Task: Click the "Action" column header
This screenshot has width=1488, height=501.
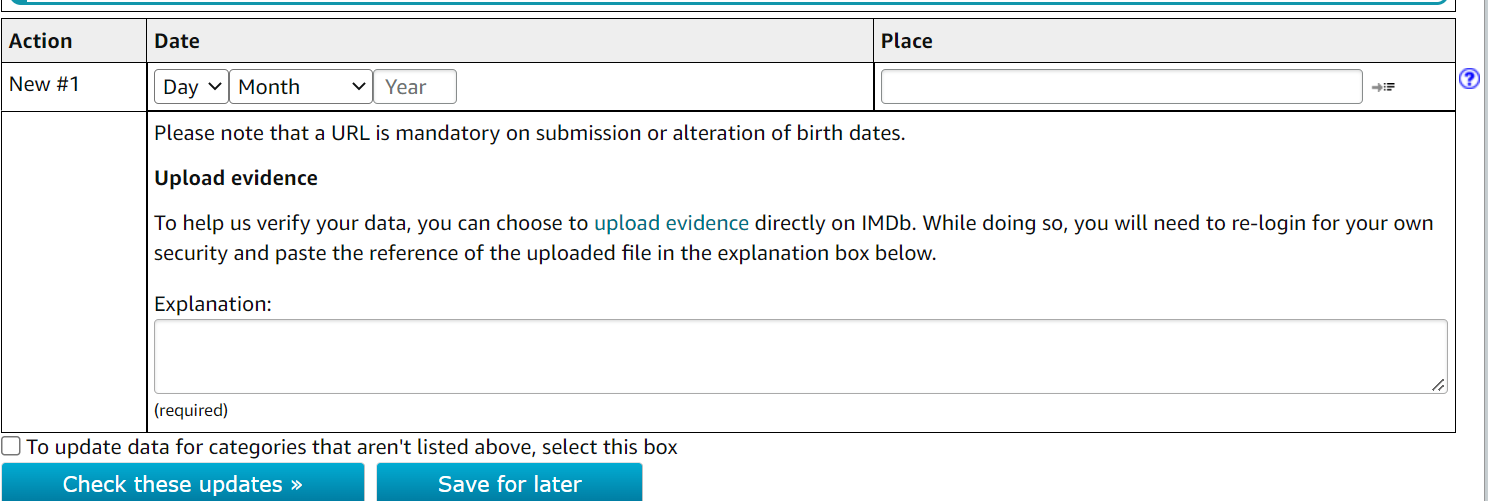Action: click(x=41, y=41)
